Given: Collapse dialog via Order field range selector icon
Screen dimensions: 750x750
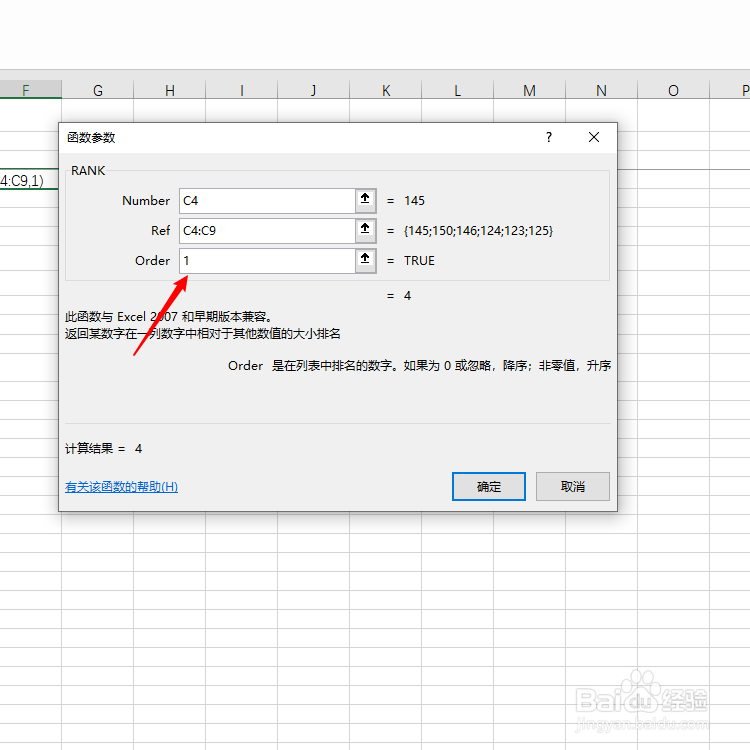Looking at the screenshot, I should tap(365, 261).
